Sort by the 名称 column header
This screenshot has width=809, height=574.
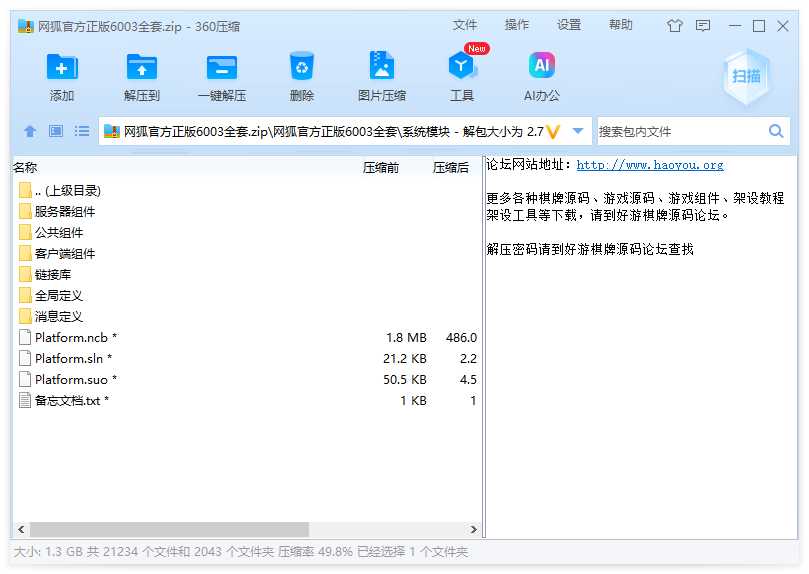(x=25, y=168)
